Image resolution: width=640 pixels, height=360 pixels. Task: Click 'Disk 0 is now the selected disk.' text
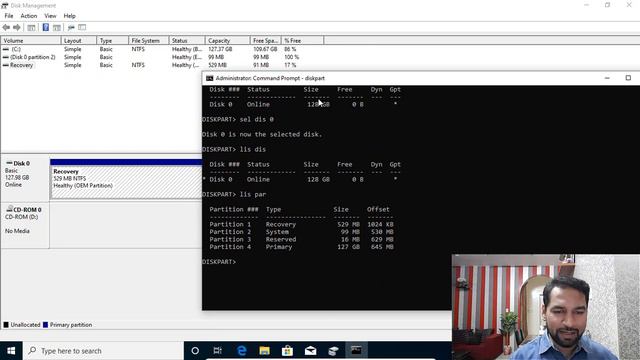(262, 134)
